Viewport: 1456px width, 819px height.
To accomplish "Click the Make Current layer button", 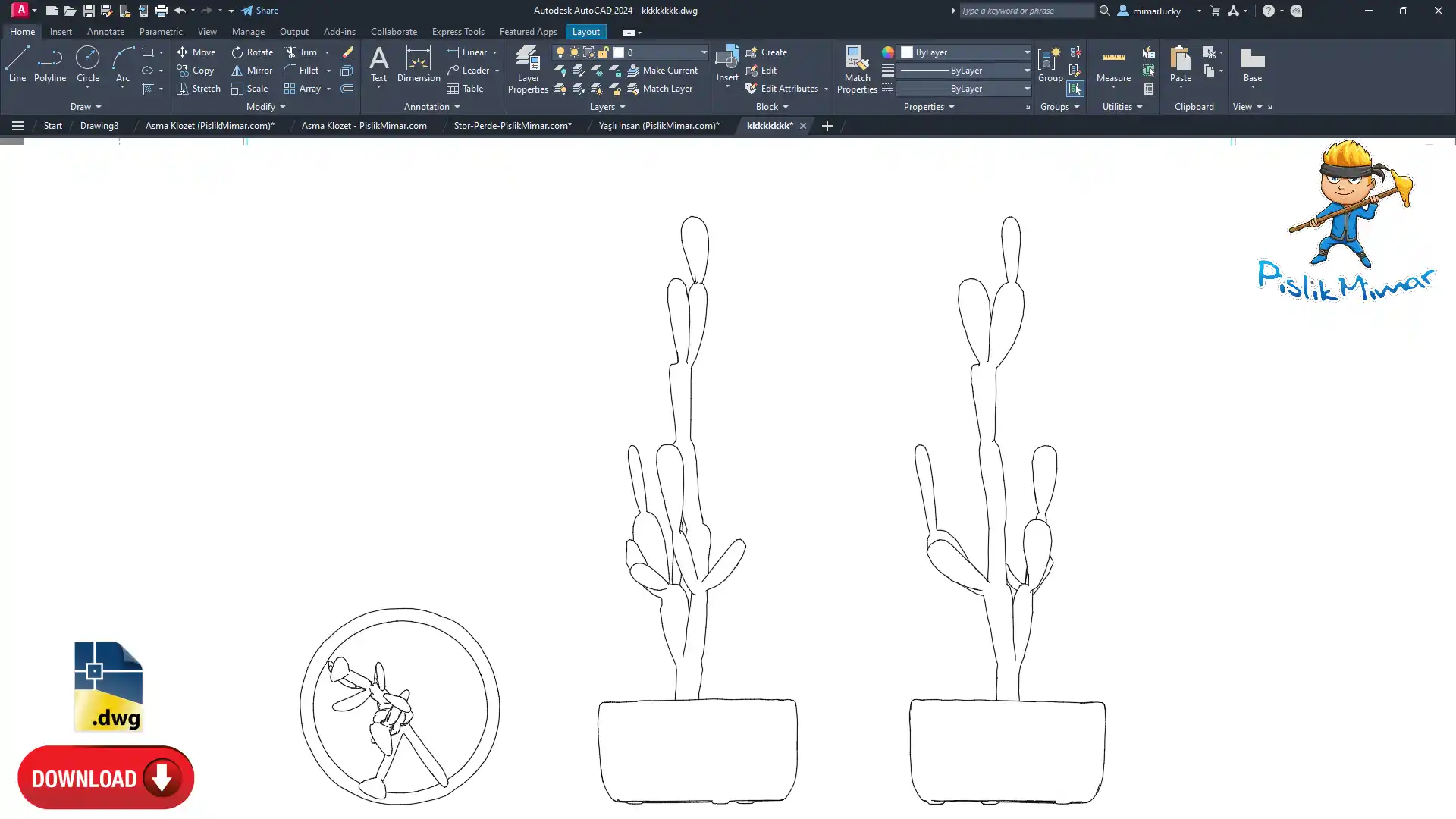I will click(x=662, y=71).
